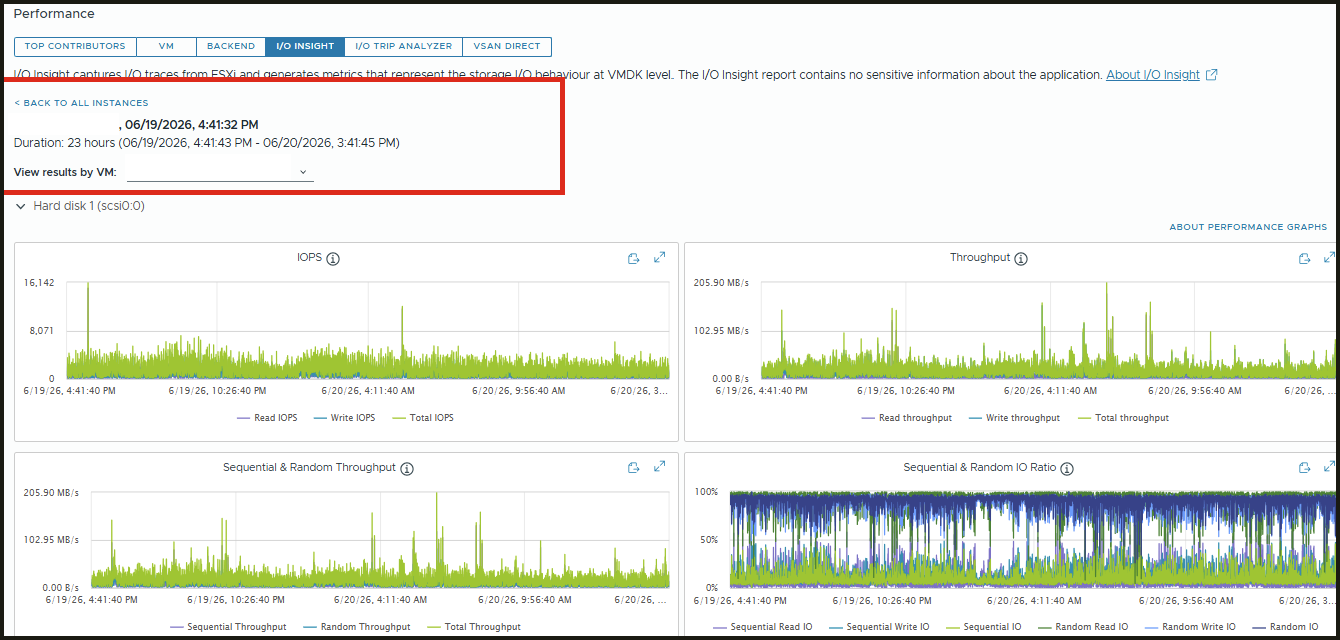Toggle the Total IOPS legend series
This screenshot has height=640, width=1340.
(x=423, y=418)
